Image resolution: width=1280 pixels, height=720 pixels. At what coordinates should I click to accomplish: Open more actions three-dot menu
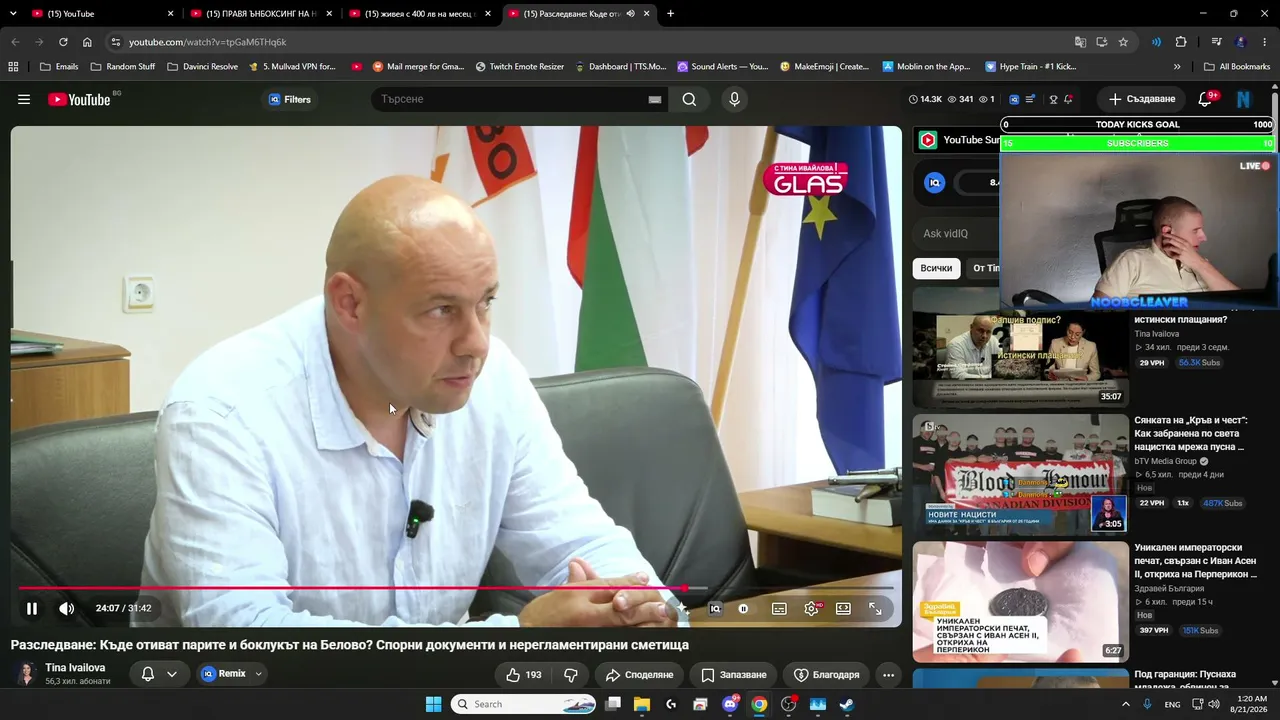(x=888, y=675)
